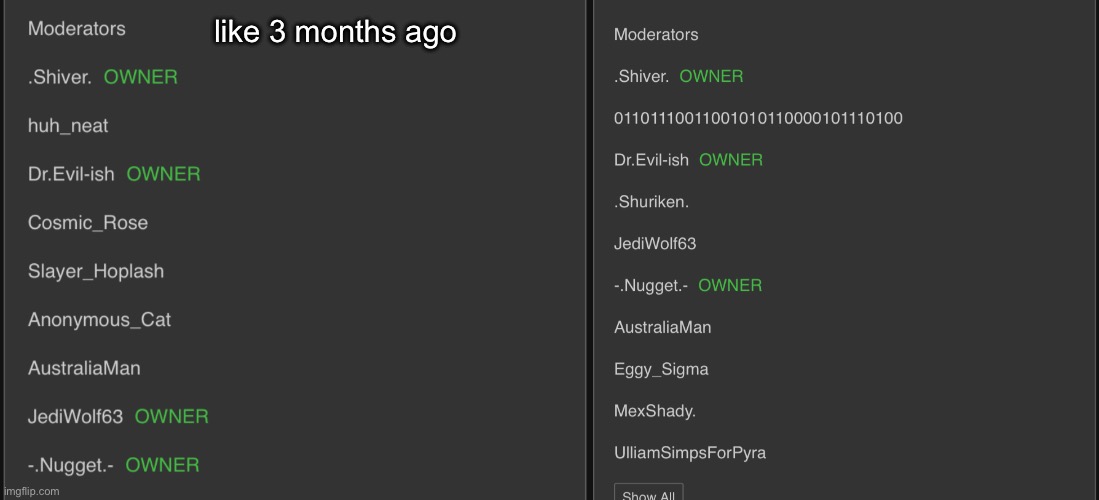Open MexShady. profile link
Image resolution: width=1099 pixels, height=500 pixels.
[x=655, y=411]
